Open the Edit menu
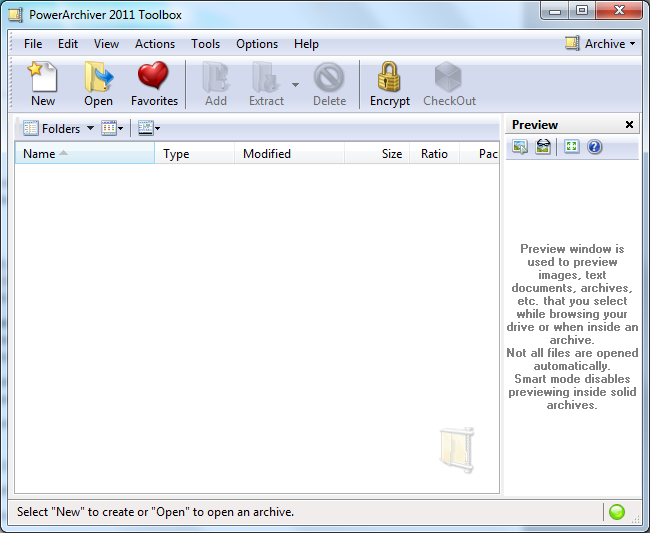 click(68, 44)
